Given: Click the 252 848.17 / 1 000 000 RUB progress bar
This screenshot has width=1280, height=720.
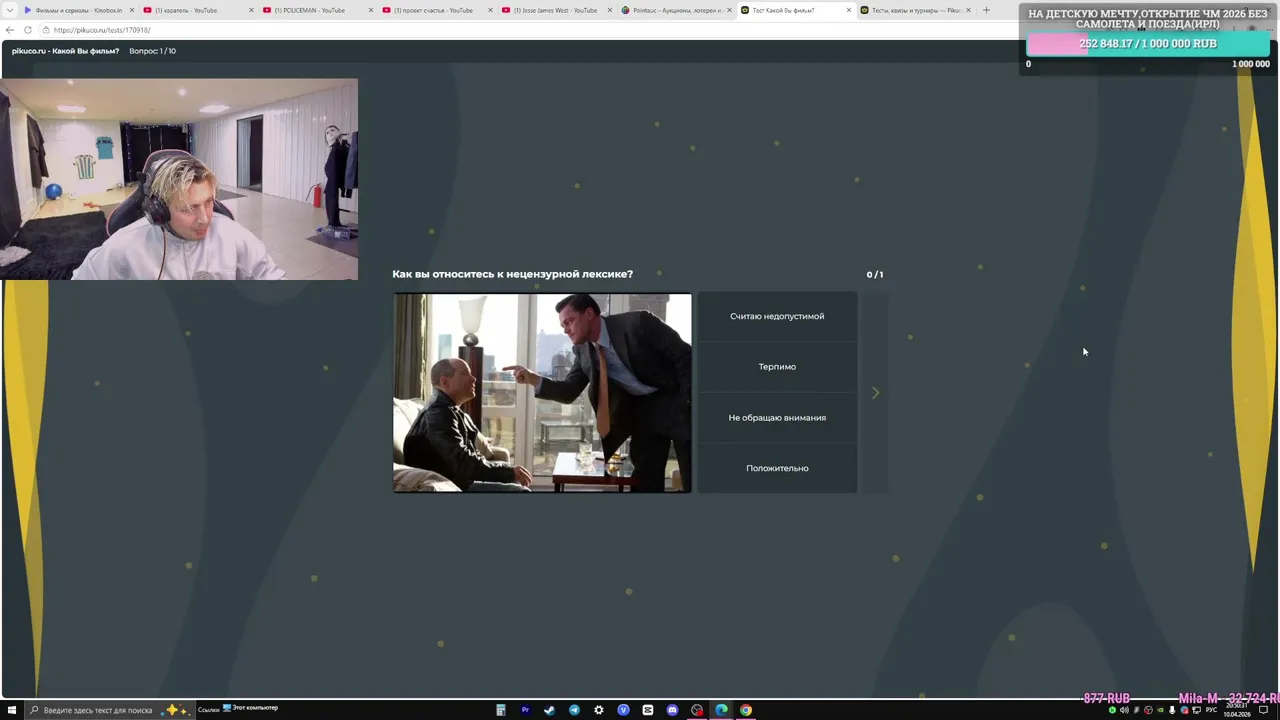Looking at the screenshot, I should 1148,44.
